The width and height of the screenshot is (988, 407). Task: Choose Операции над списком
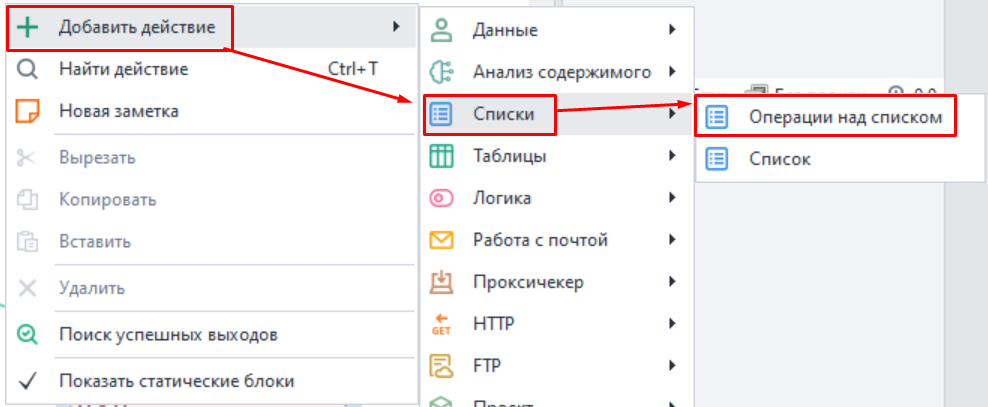(841, 117)
